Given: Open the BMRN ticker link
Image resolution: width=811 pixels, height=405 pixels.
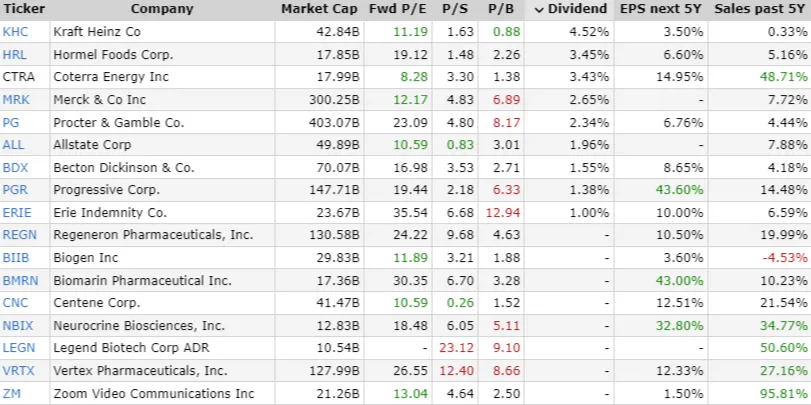Looking at the screenshot, I should [20, 280].
